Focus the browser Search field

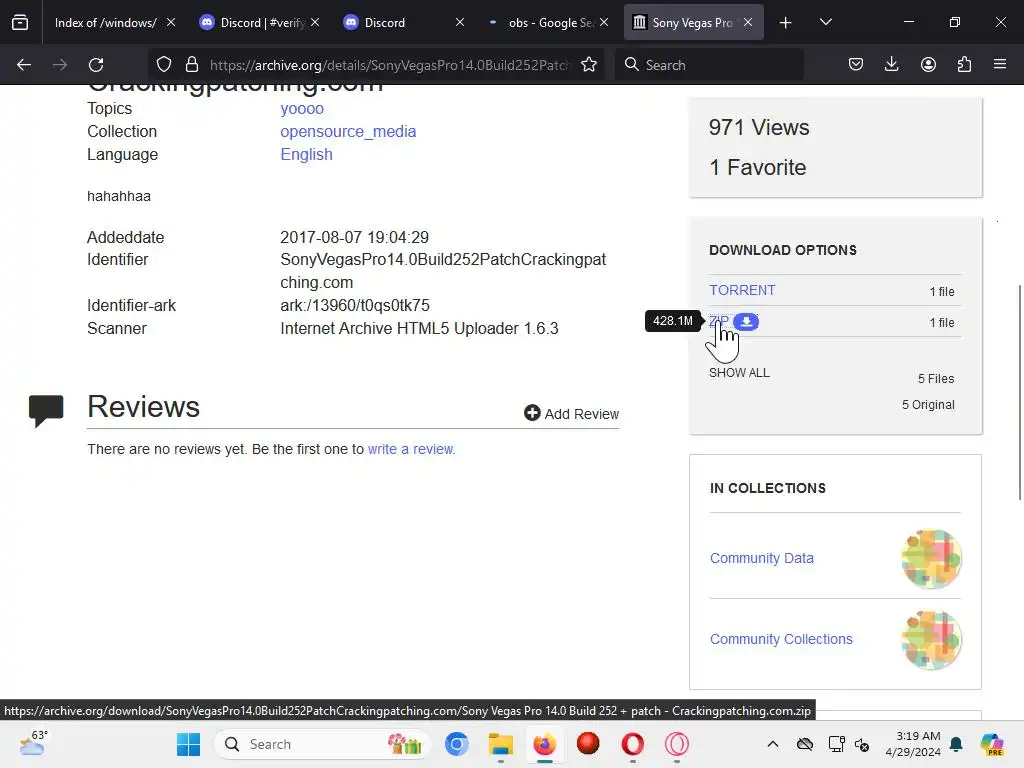(709, 65)
